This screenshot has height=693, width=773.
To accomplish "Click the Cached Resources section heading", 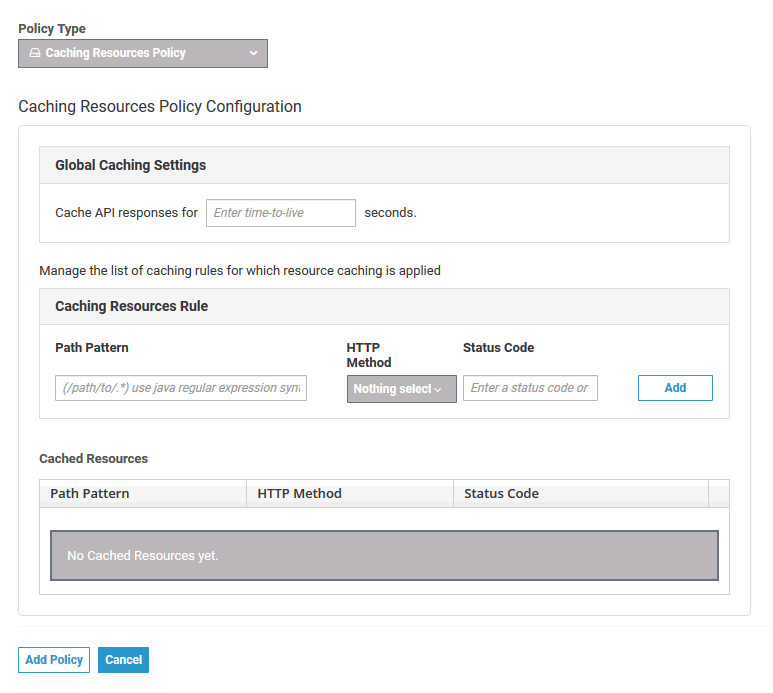I will [93, 459].
